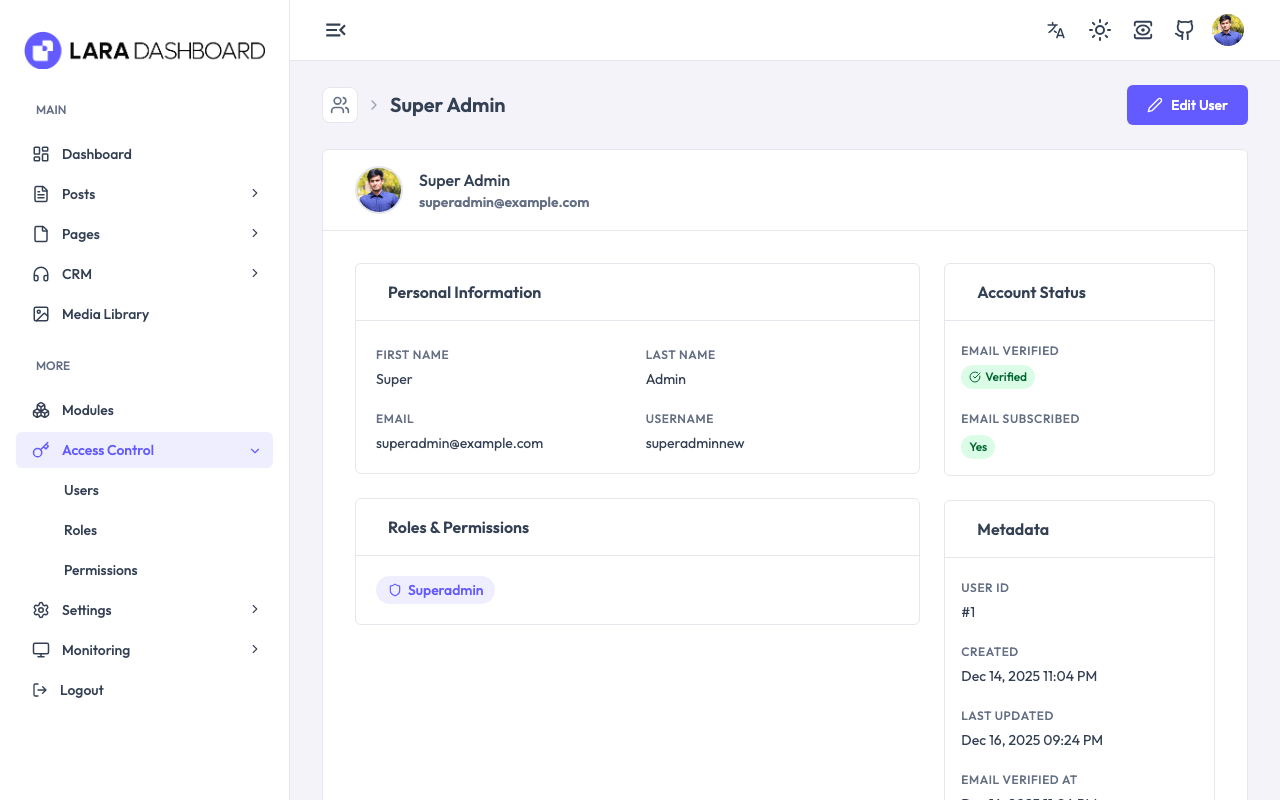Expand the Settings menu chevron
The height and width of the screenshot is (800, 1280).
click(255, 609)
